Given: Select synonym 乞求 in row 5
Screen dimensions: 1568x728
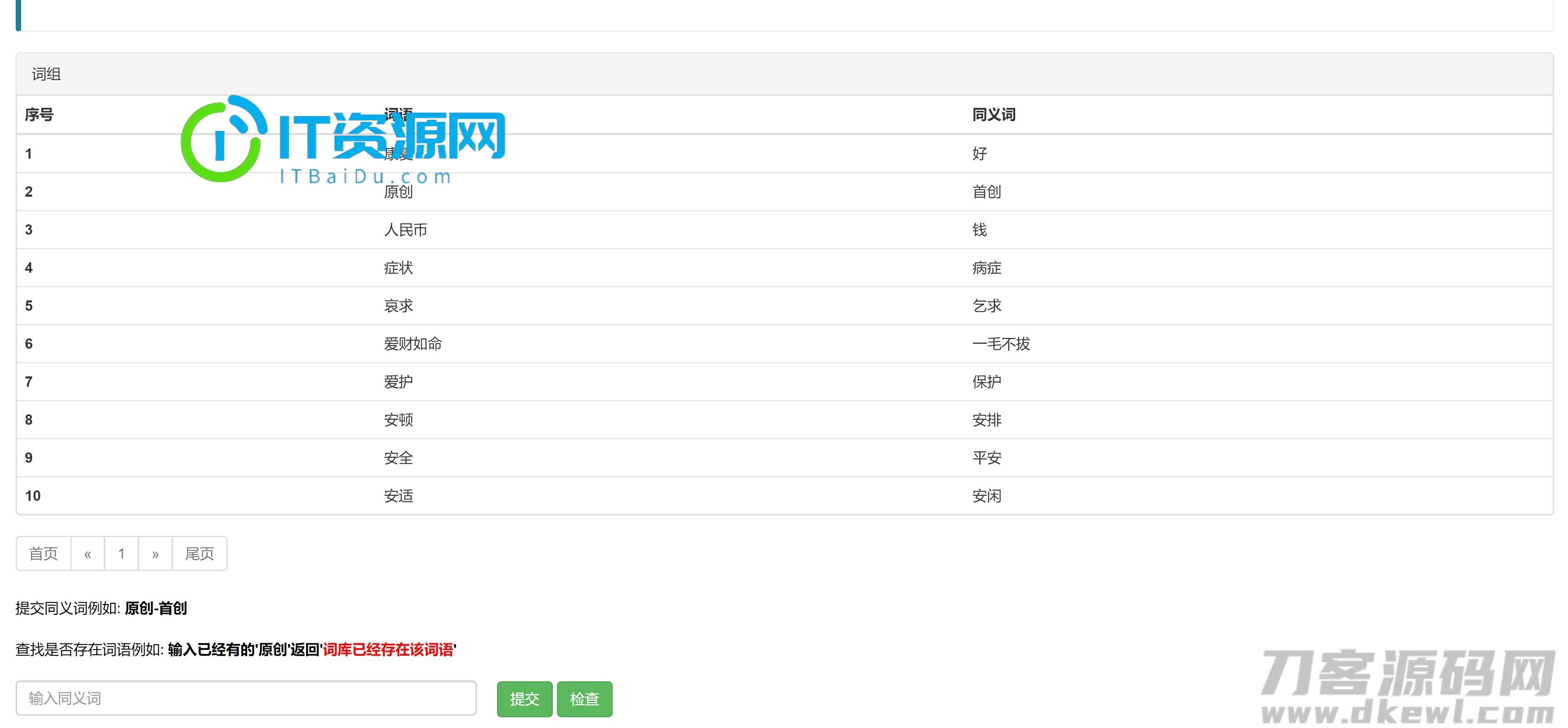Looking at the screenshot, I should [x=987, y=306].
